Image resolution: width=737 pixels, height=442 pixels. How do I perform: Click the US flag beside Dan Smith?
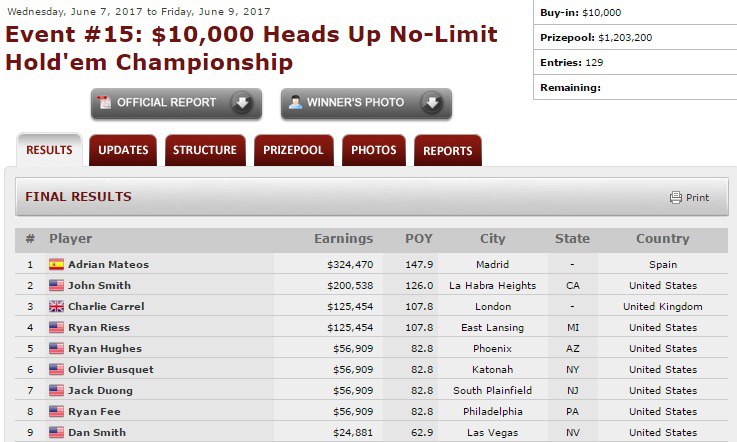pos(57,433)
